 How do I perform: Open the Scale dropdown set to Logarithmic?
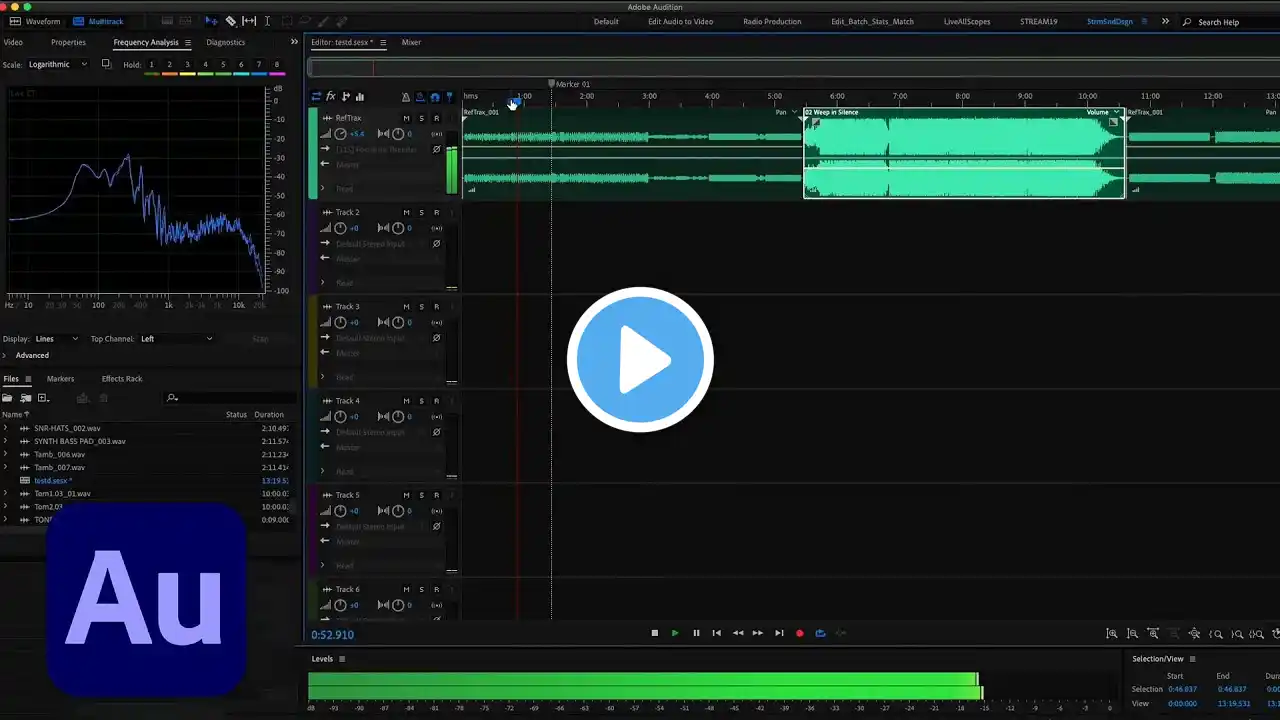58,65
